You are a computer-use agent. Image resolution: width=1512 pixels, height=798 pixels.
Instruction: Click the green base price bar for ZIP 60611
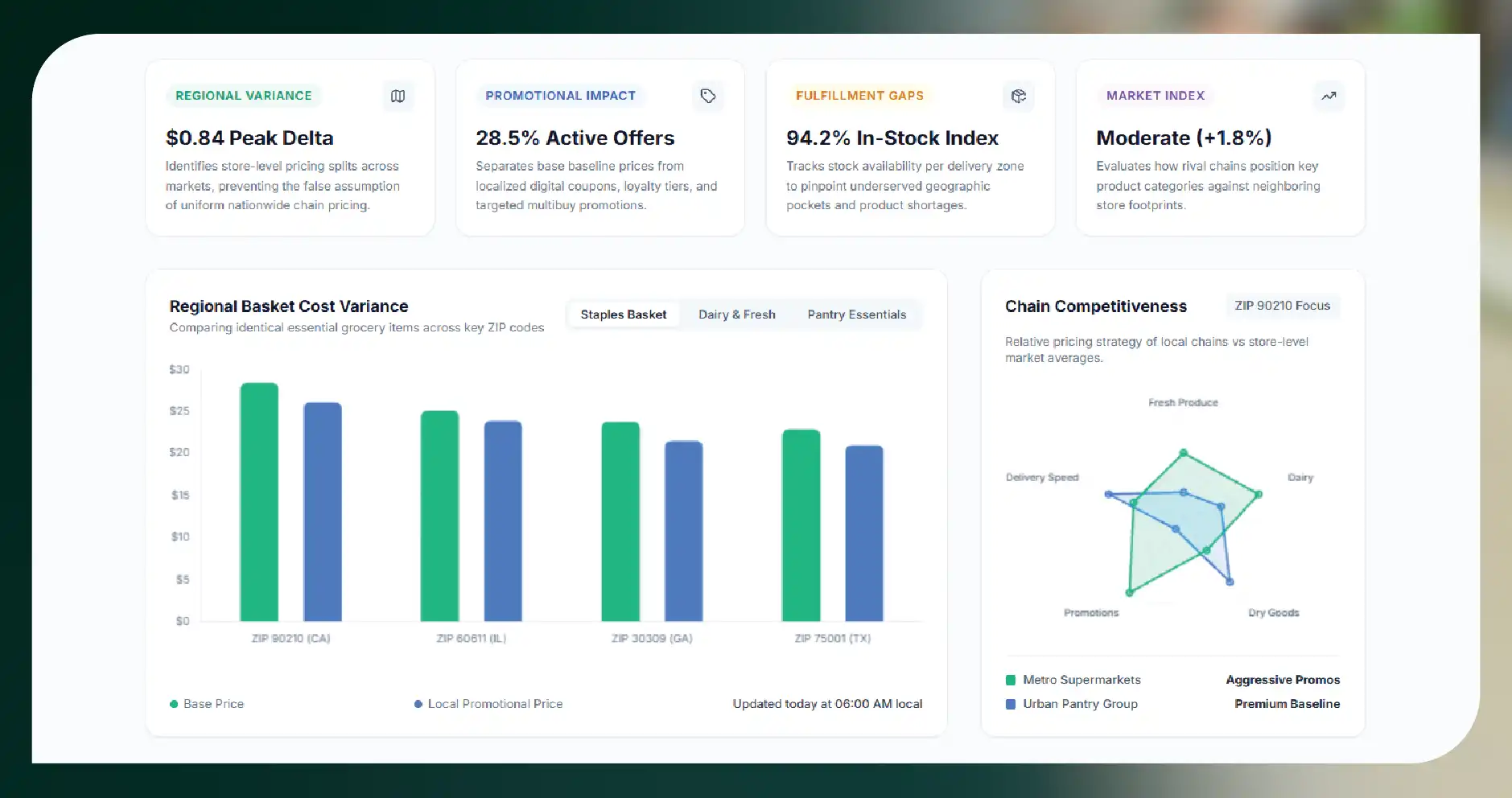click(439, 516)
